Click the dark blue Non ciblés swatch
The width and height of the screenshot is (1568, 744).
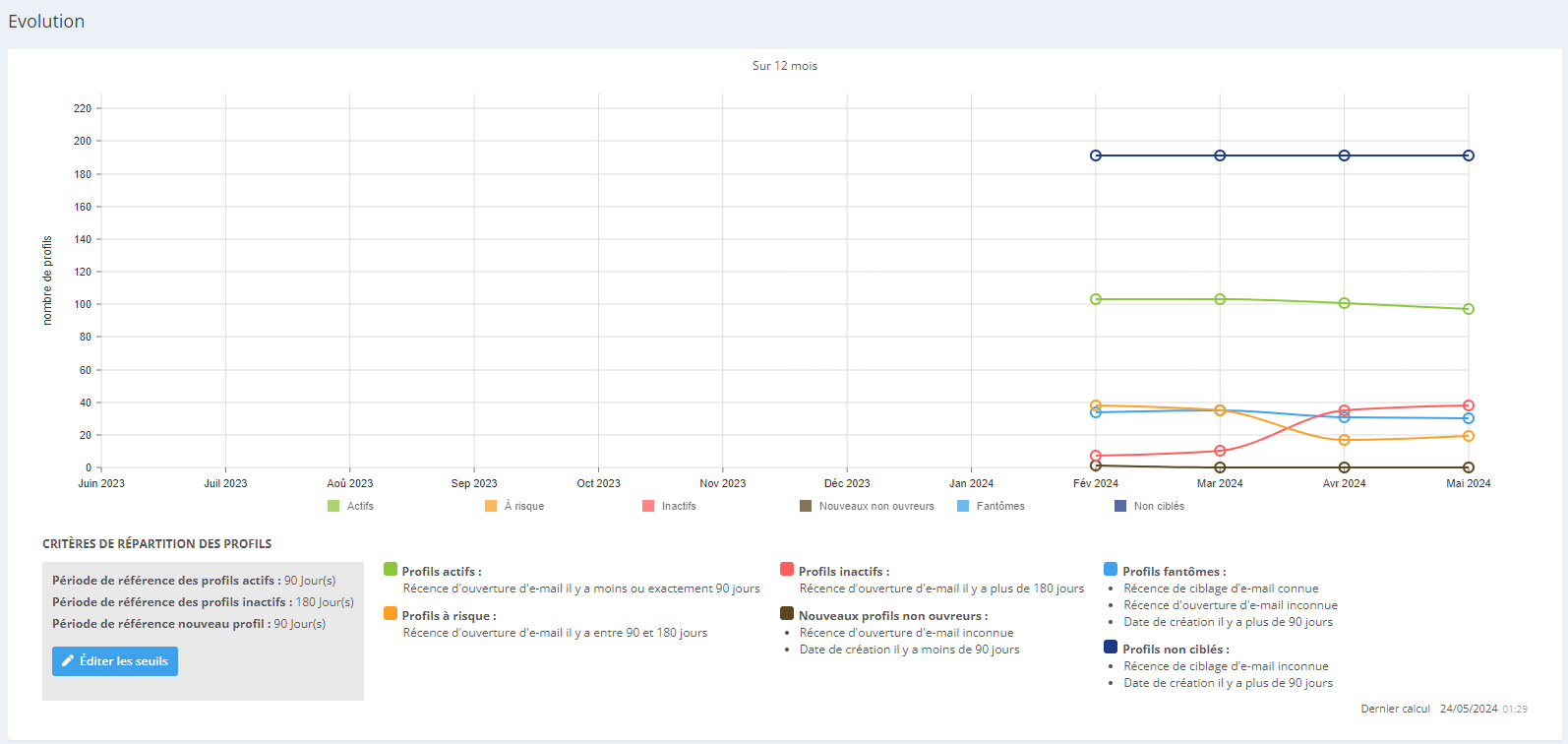click(x=1120, y=506)
